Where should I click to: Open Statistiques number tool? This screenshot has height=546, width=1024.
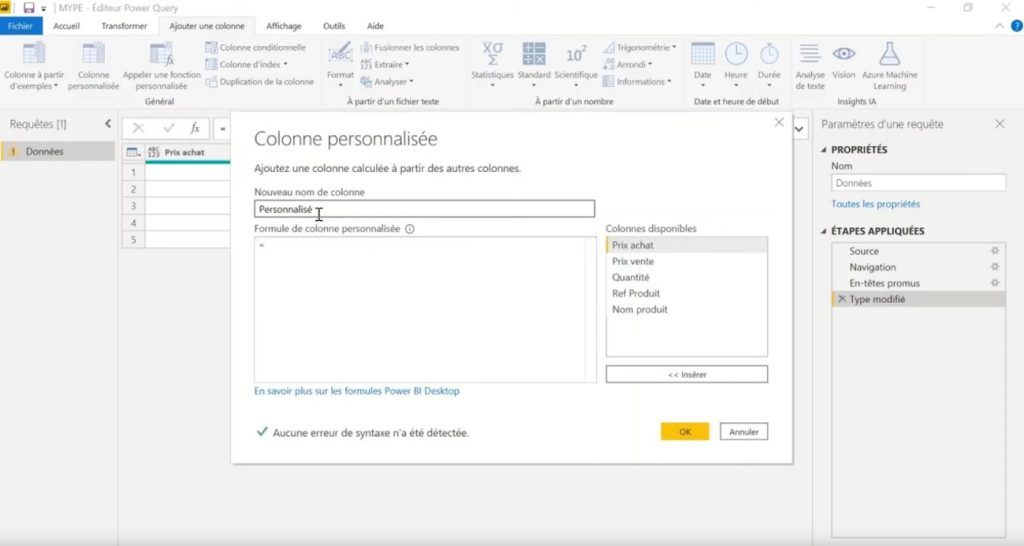(x=492, y=65)
